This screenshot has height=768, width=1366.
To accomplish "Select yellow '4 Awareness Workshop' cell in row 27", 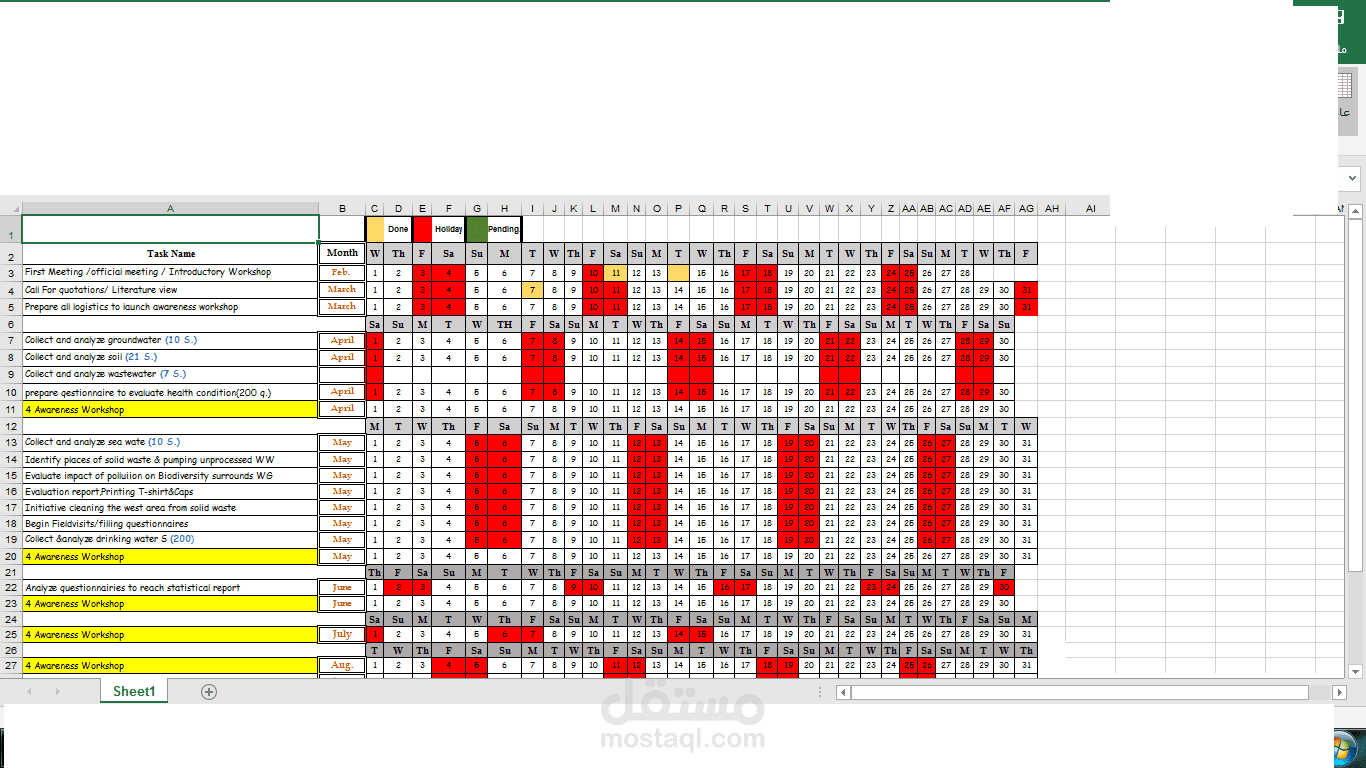I will click(x=170, y=665).
